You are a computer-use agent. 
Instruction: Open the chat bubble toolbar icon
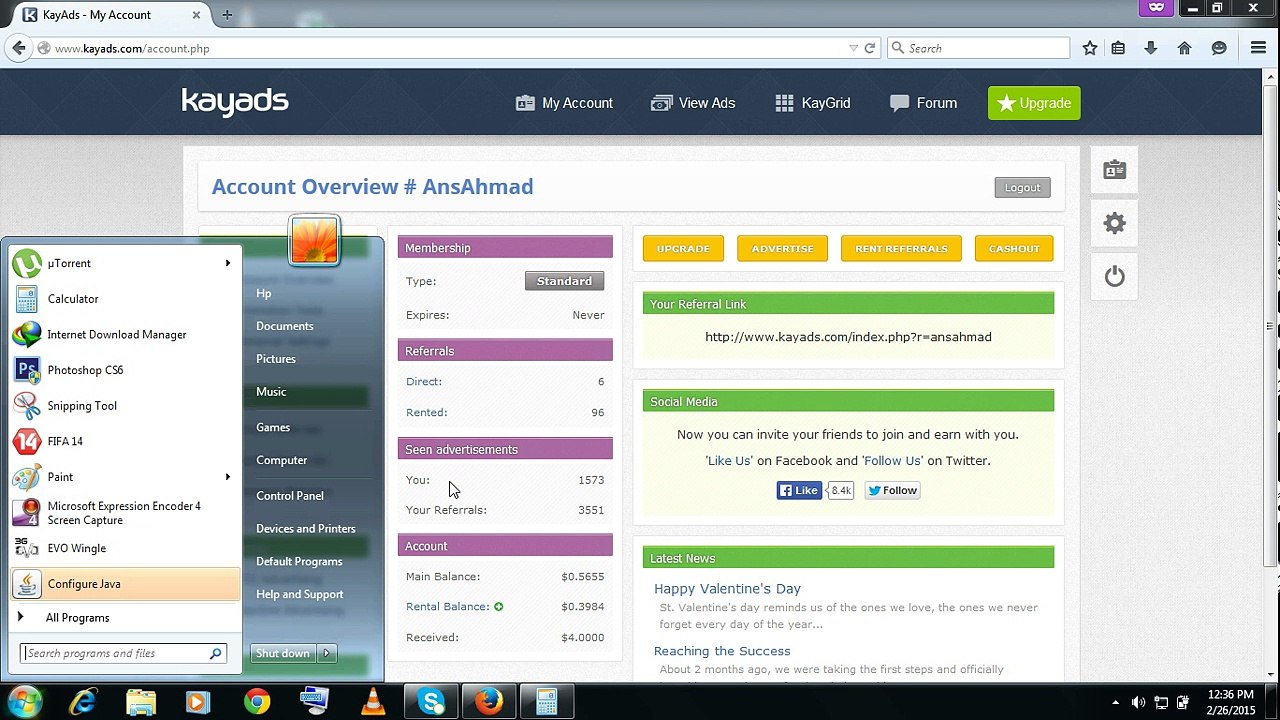1219,48
